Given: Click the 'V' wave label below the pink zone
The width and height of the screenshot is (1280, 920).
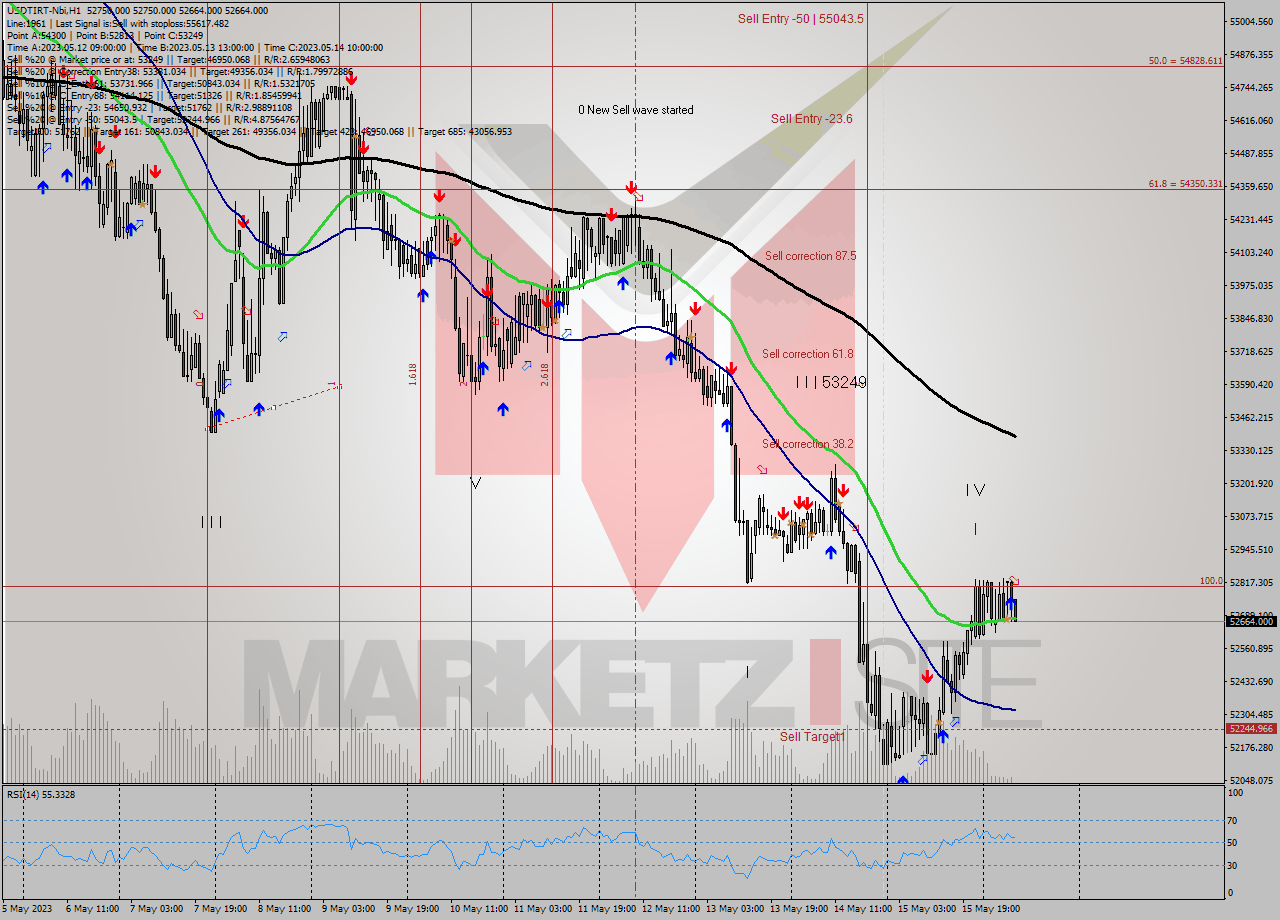Looking at the screenshot, I should [x=476, y=483].
